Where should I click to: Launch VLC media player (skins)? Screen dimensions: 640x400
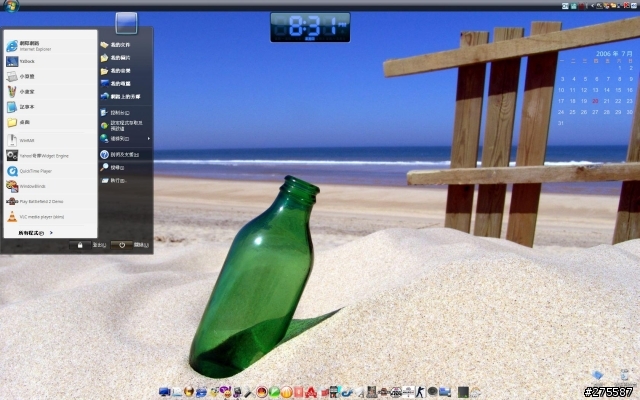51,217
